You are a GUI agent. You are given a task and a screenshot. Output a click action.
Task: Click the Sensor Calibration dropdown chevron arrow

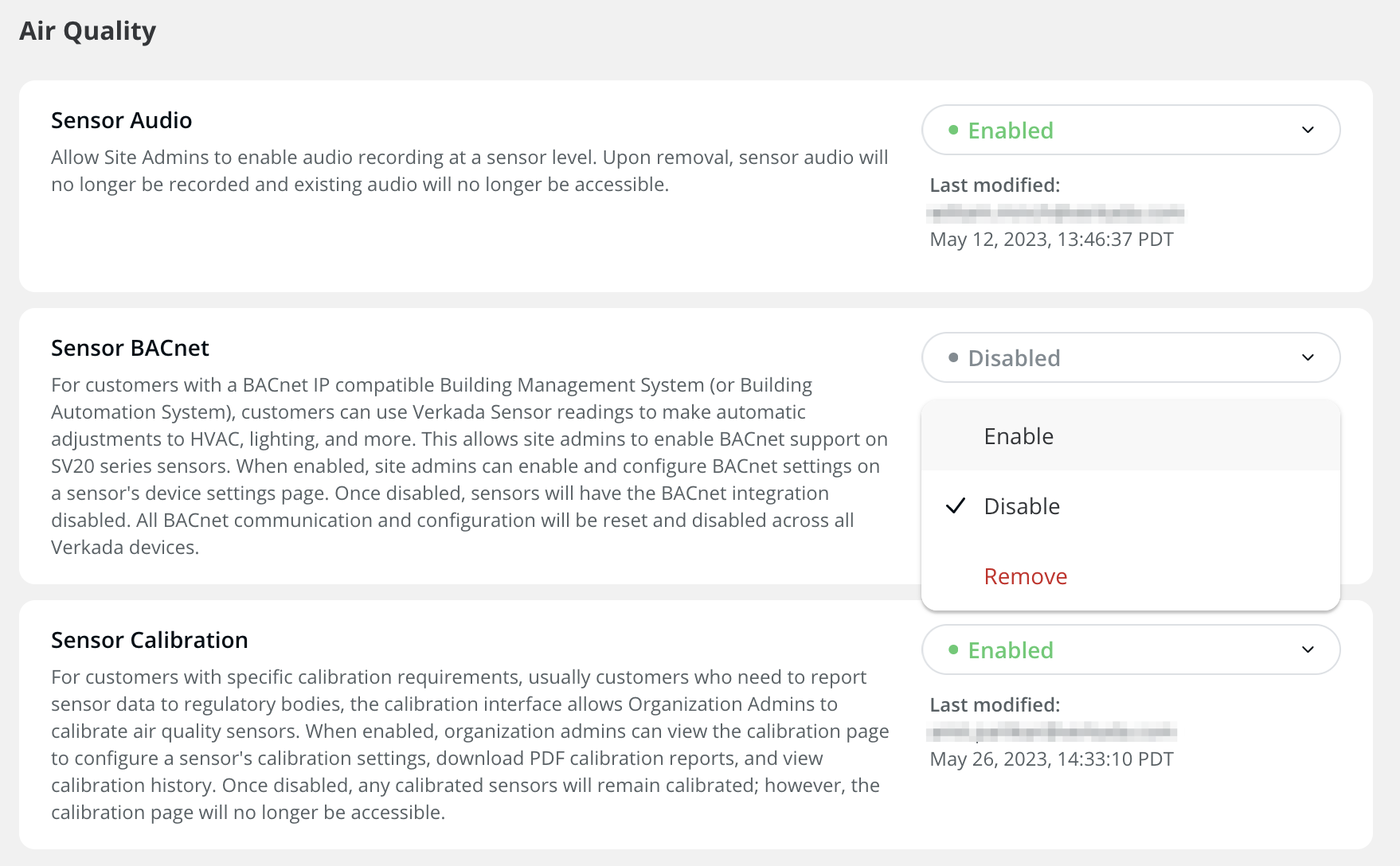pos(1308,649)
